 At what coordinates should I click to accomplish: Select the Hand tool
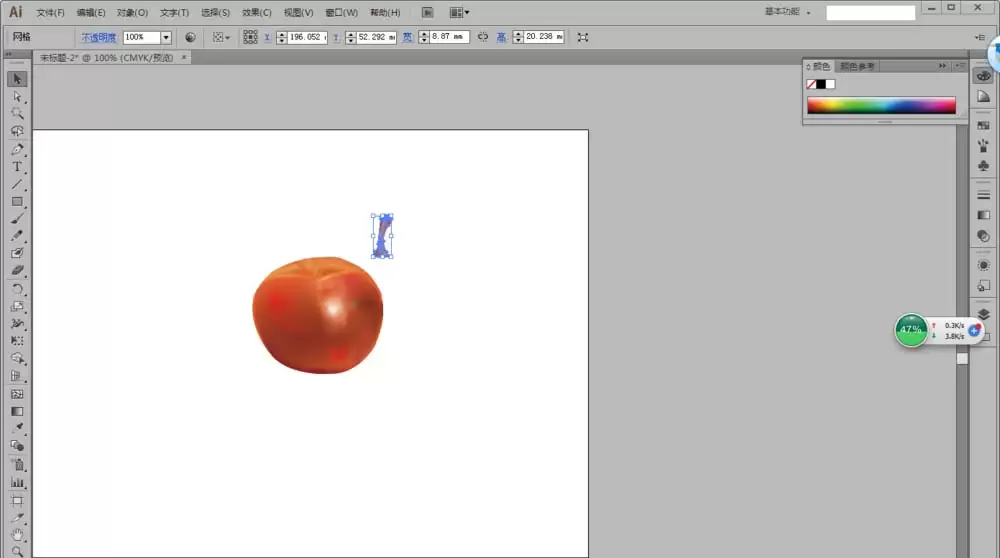[x=17, y=534]
